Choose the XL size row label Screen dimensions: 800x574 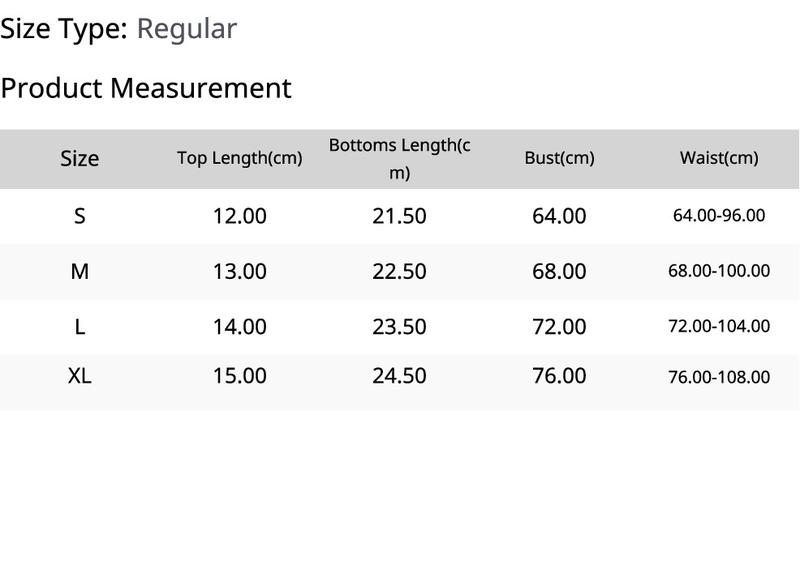tap(80, 376)
